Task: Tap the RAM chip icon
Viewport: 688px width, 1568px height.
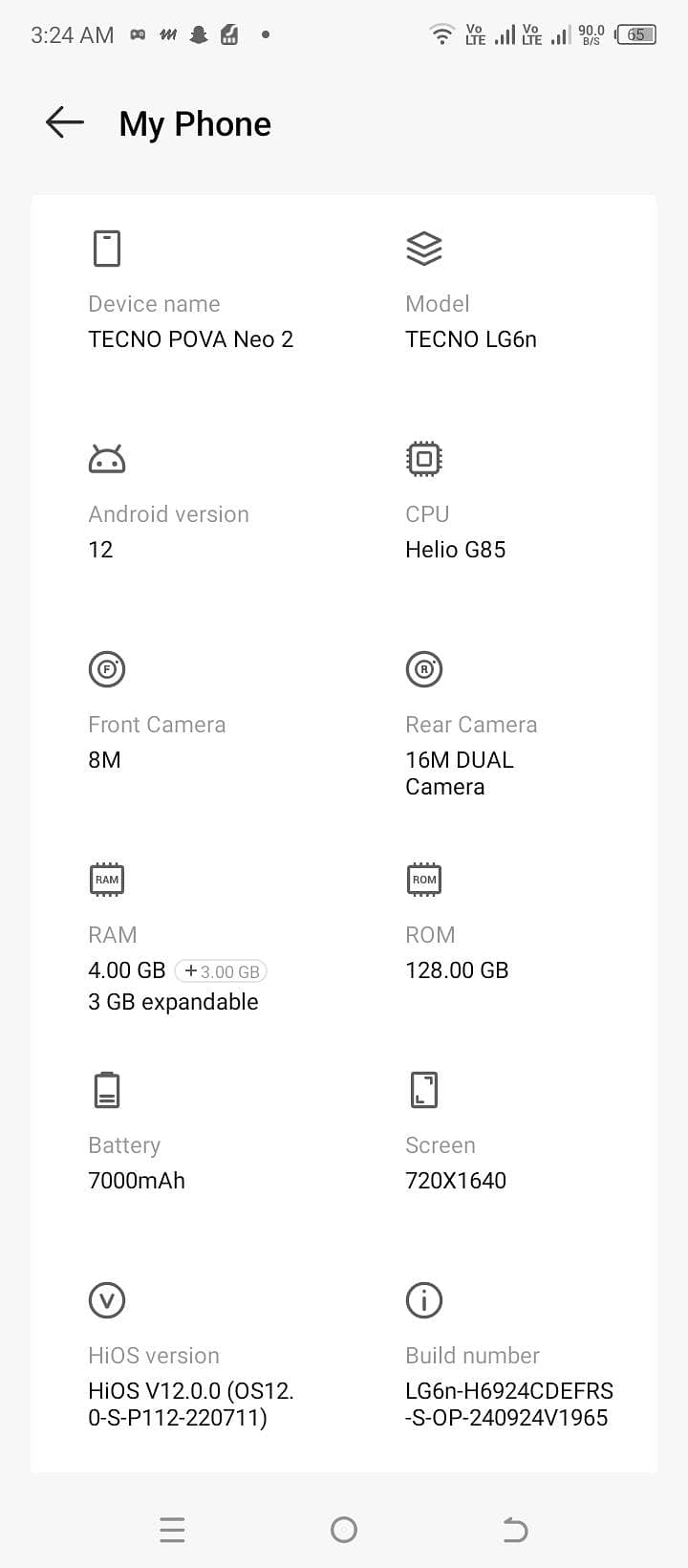Action: (107, 880)
